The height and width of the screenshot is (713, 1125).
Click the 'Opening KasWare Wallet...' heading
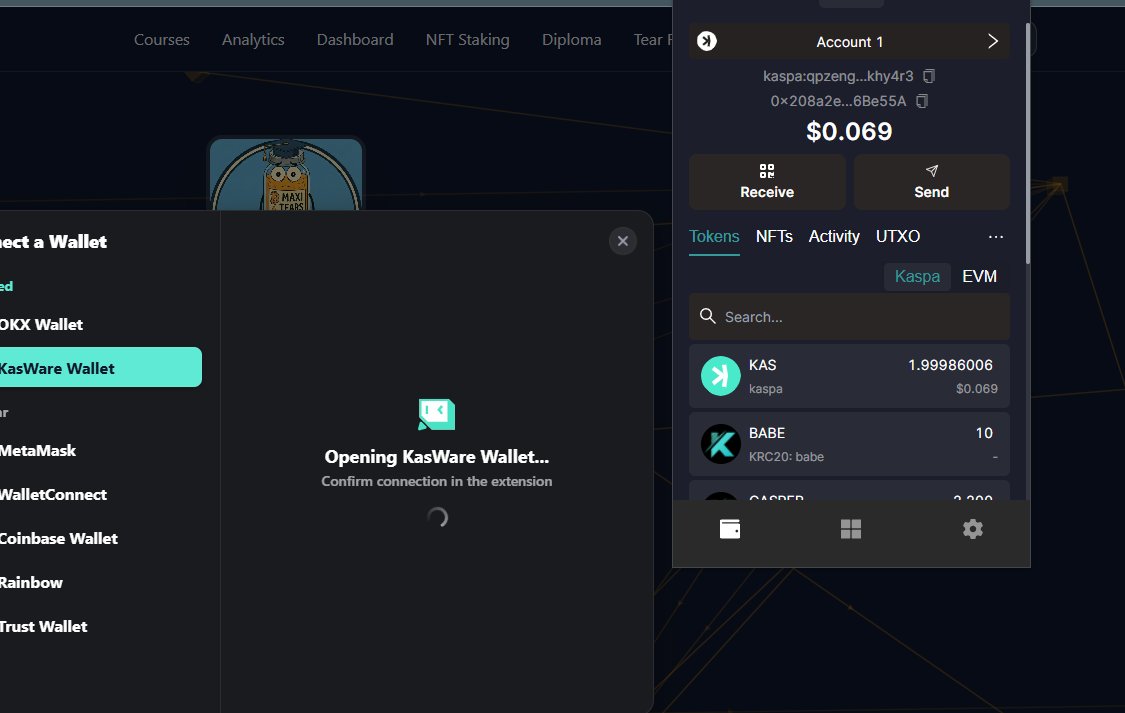436,457
